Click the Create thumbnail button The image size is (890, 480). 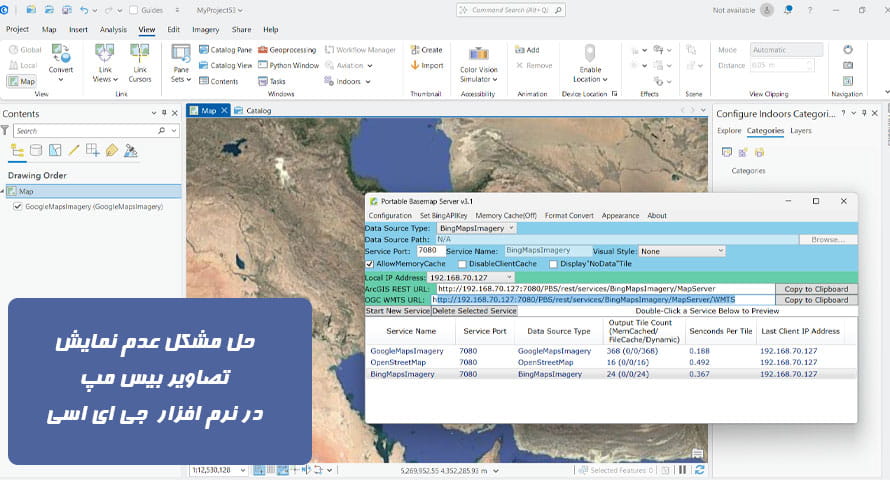pyautogui.click(x=426, y=50)
